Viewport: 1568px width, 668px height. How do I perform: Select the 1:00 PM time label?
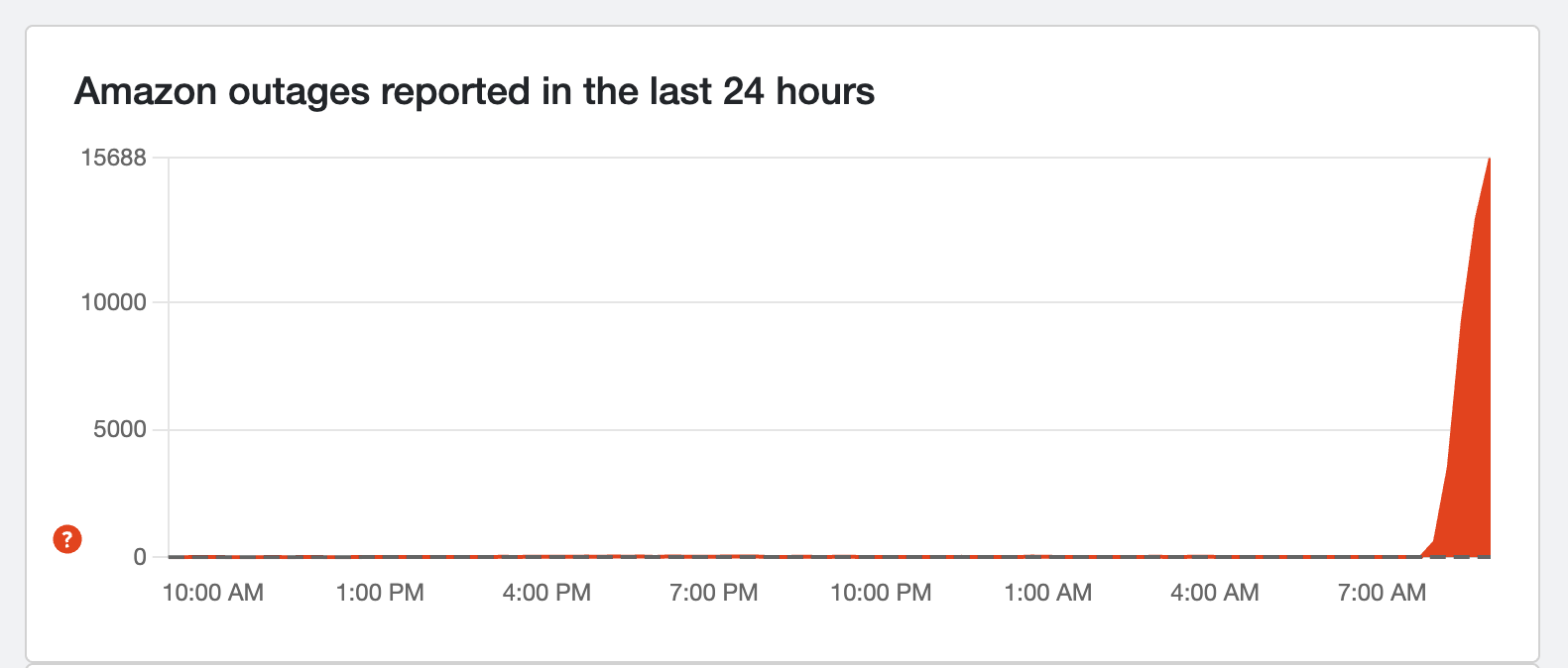[x=380, y=593]
